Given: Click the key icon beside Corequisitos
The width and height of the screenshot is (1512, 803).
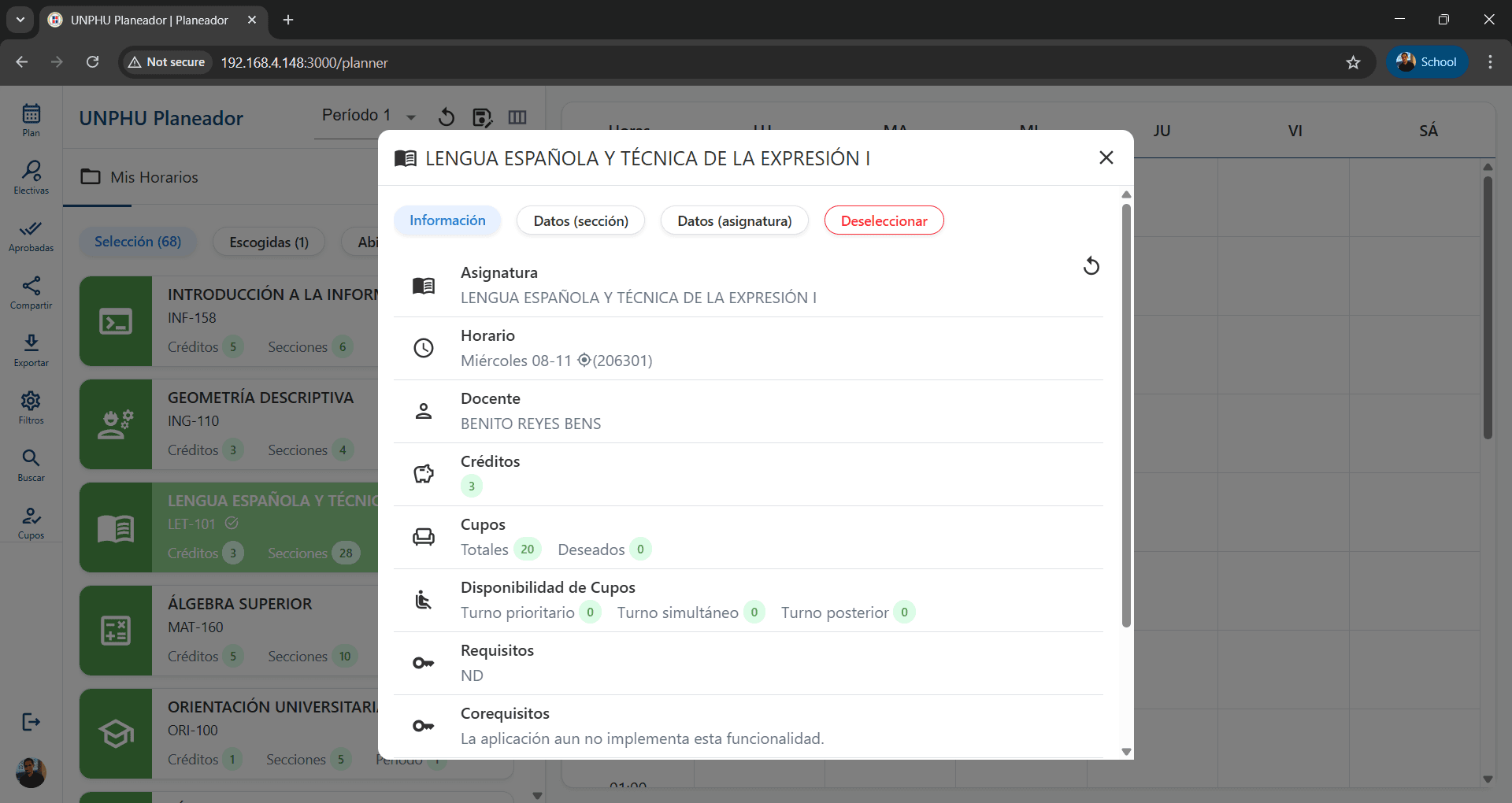Looking at the screenshot, I should coord(424,726).
